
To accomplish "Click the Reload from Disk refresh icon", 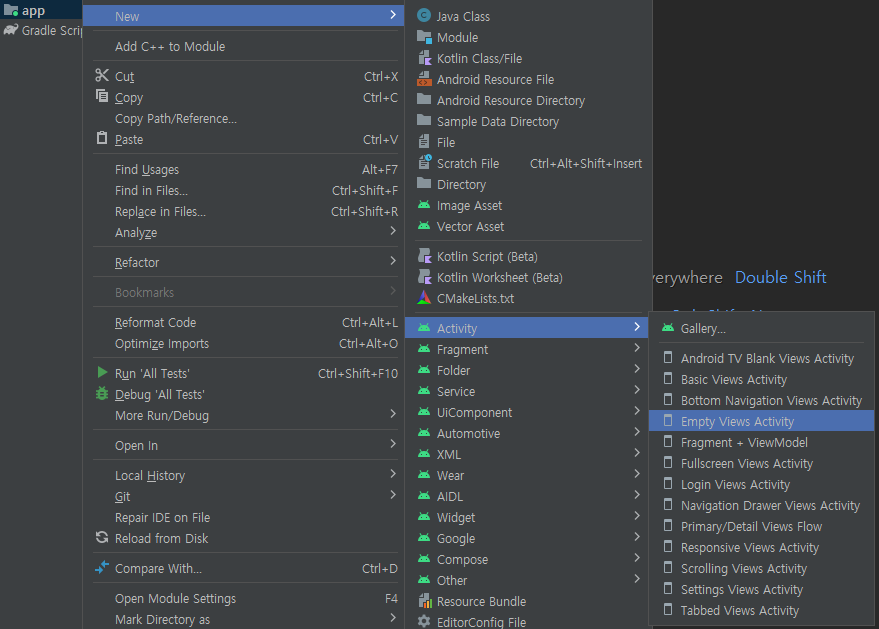I will 102,538.
